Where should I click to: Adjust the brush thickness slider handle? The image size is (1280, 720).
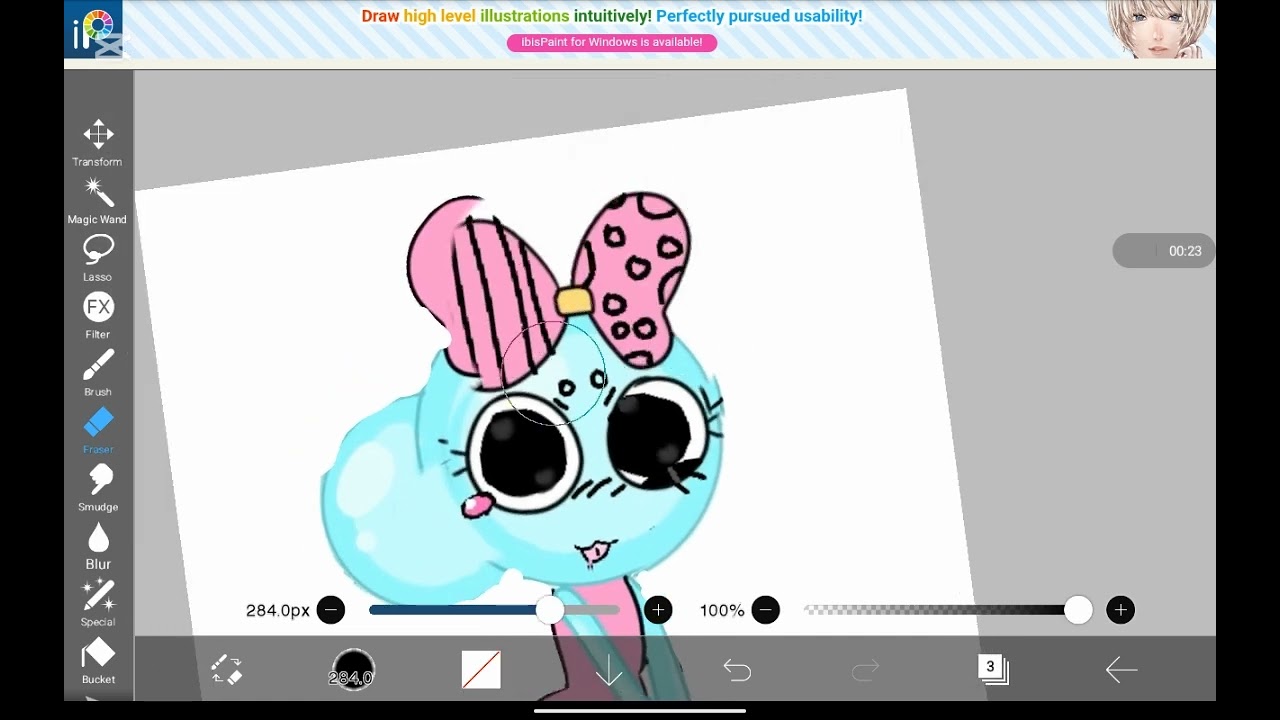tap(549, 610)
